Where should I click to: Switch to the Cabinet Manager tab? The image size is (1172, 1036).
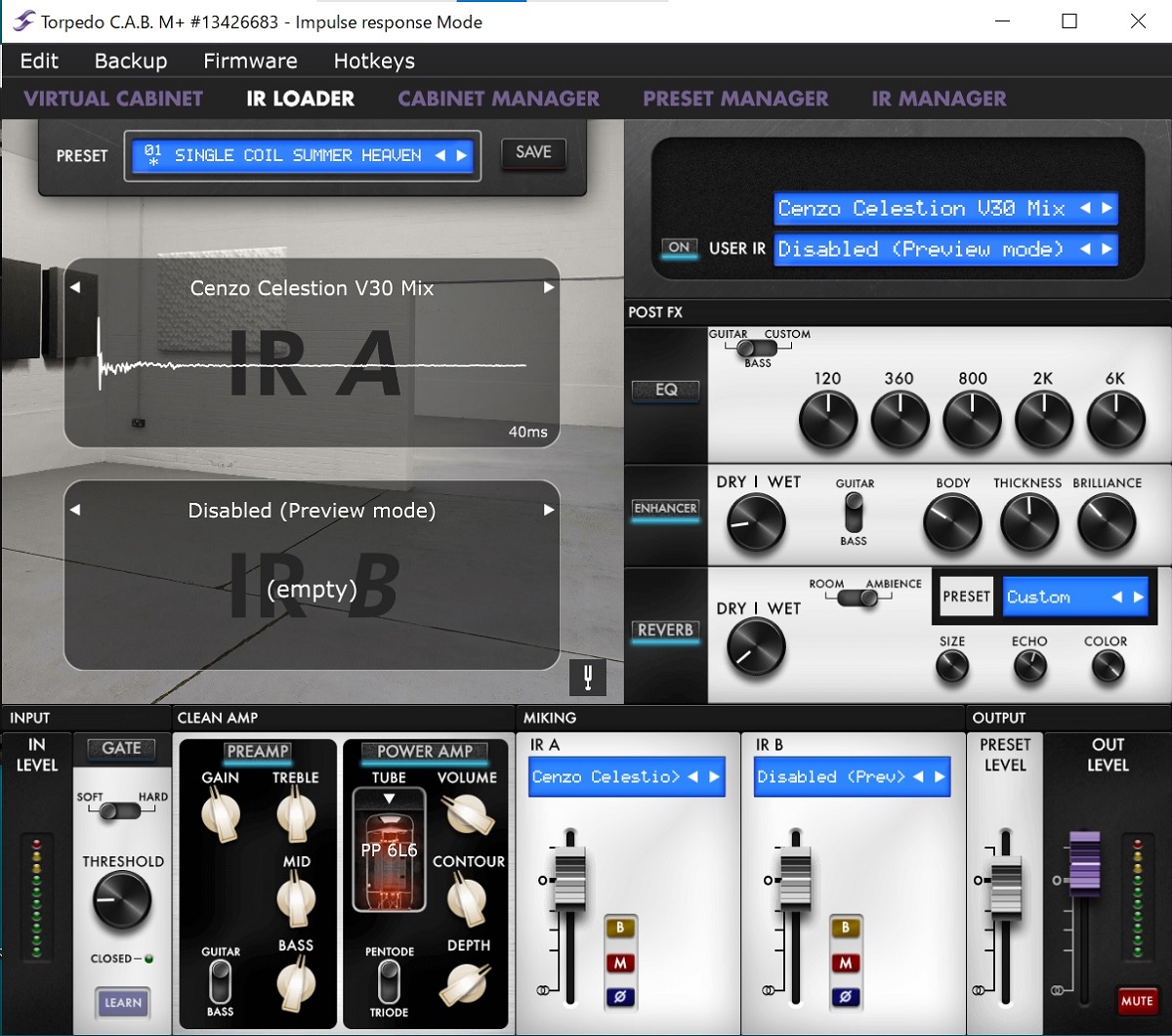[x=499, y=99]
